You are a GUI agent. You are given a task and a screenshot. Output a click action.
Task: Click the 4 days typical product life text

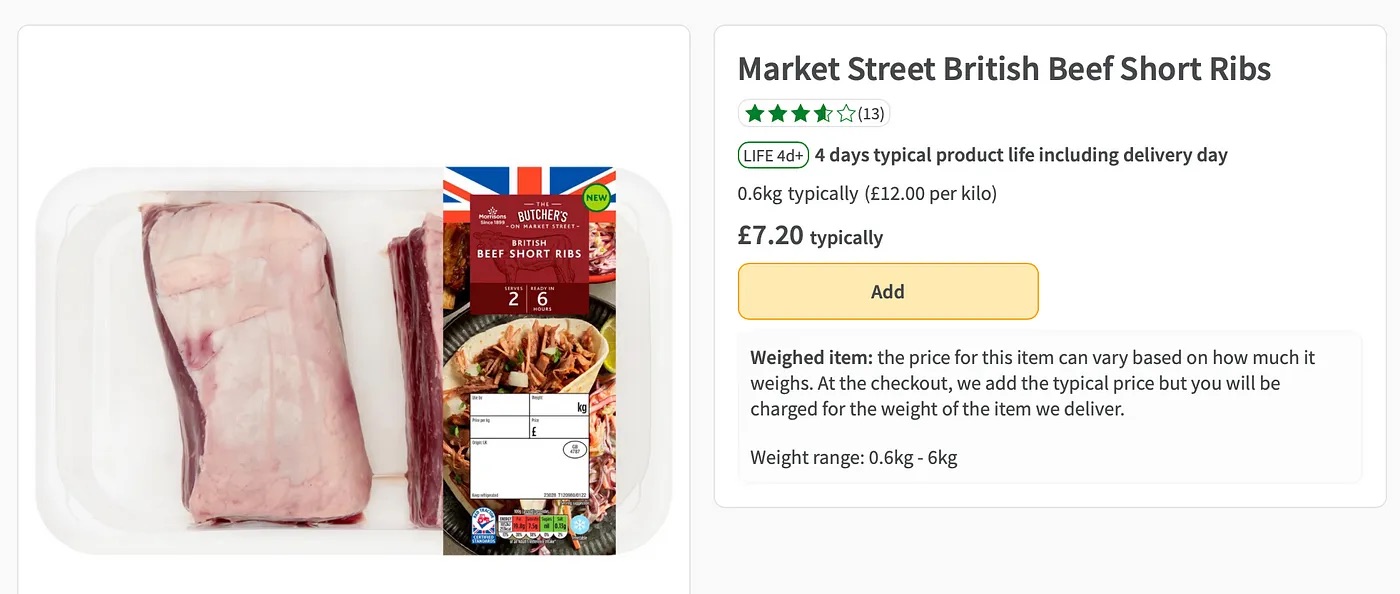(1021, 155)
